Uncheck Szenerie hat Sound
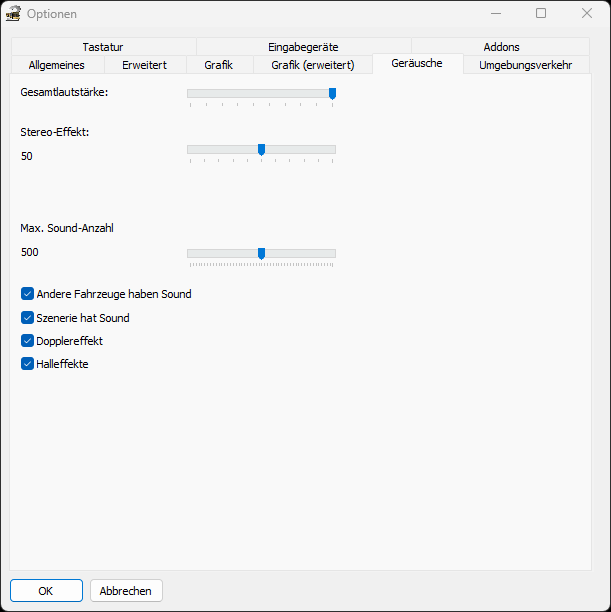Viewport: 611px width, 612px height. (x=28, y=318)
